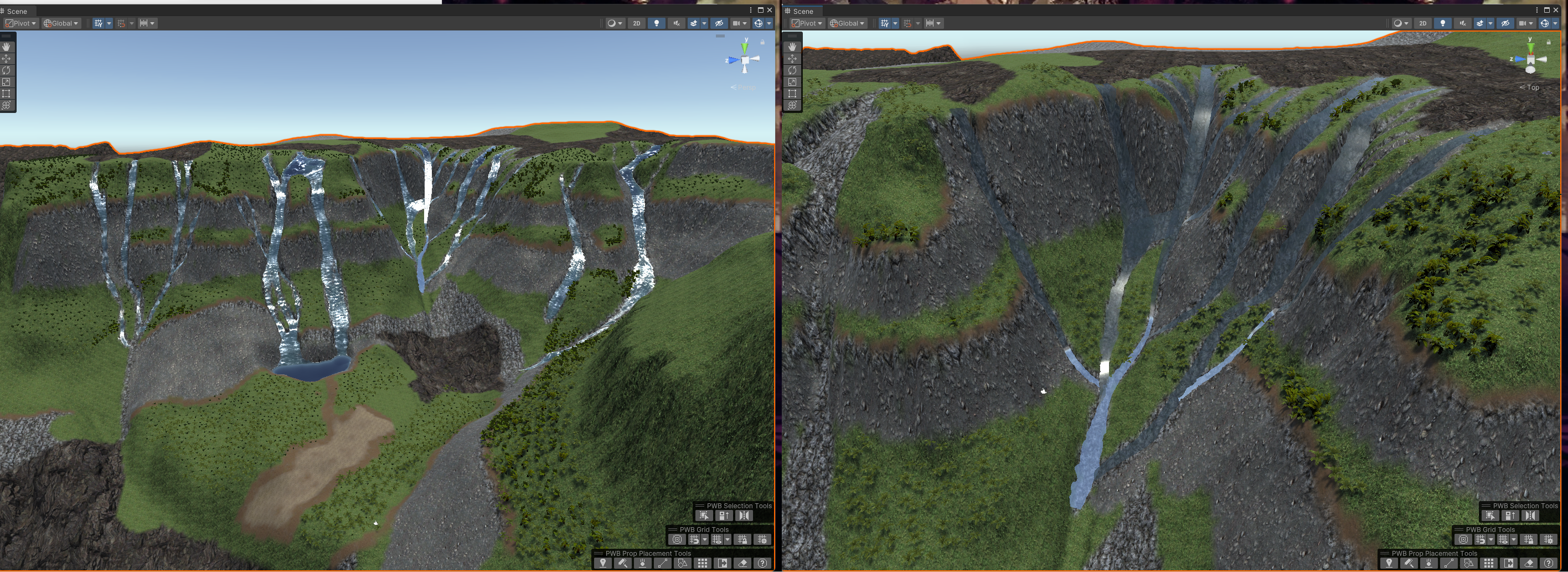Open the Global orientation dropdown
The image size is (1568, 572).
point(60,23)
